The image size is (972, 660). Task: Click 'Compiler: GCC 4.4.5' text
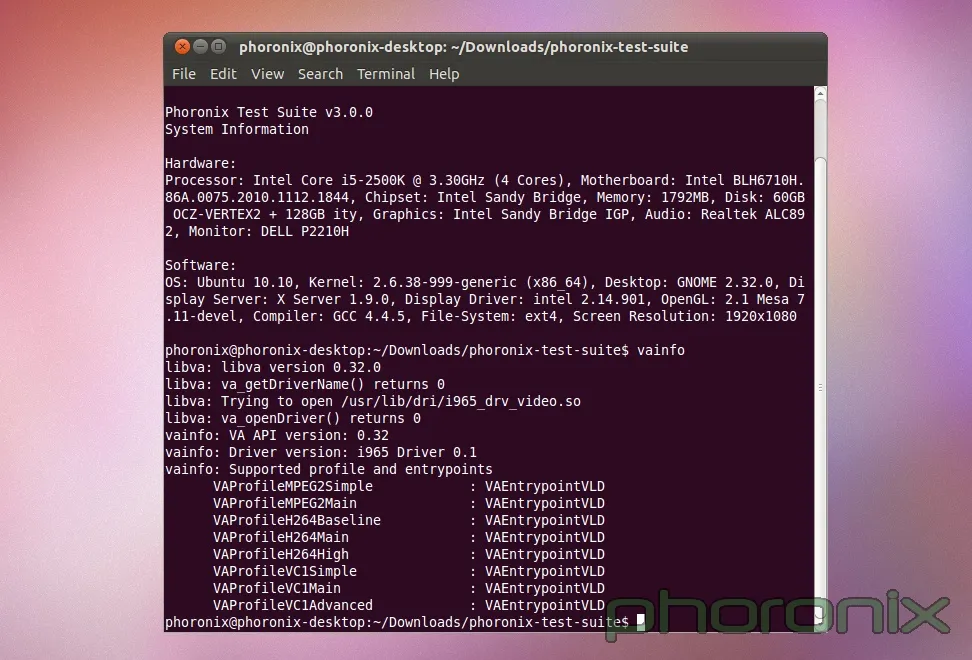[x=329, y=316]
